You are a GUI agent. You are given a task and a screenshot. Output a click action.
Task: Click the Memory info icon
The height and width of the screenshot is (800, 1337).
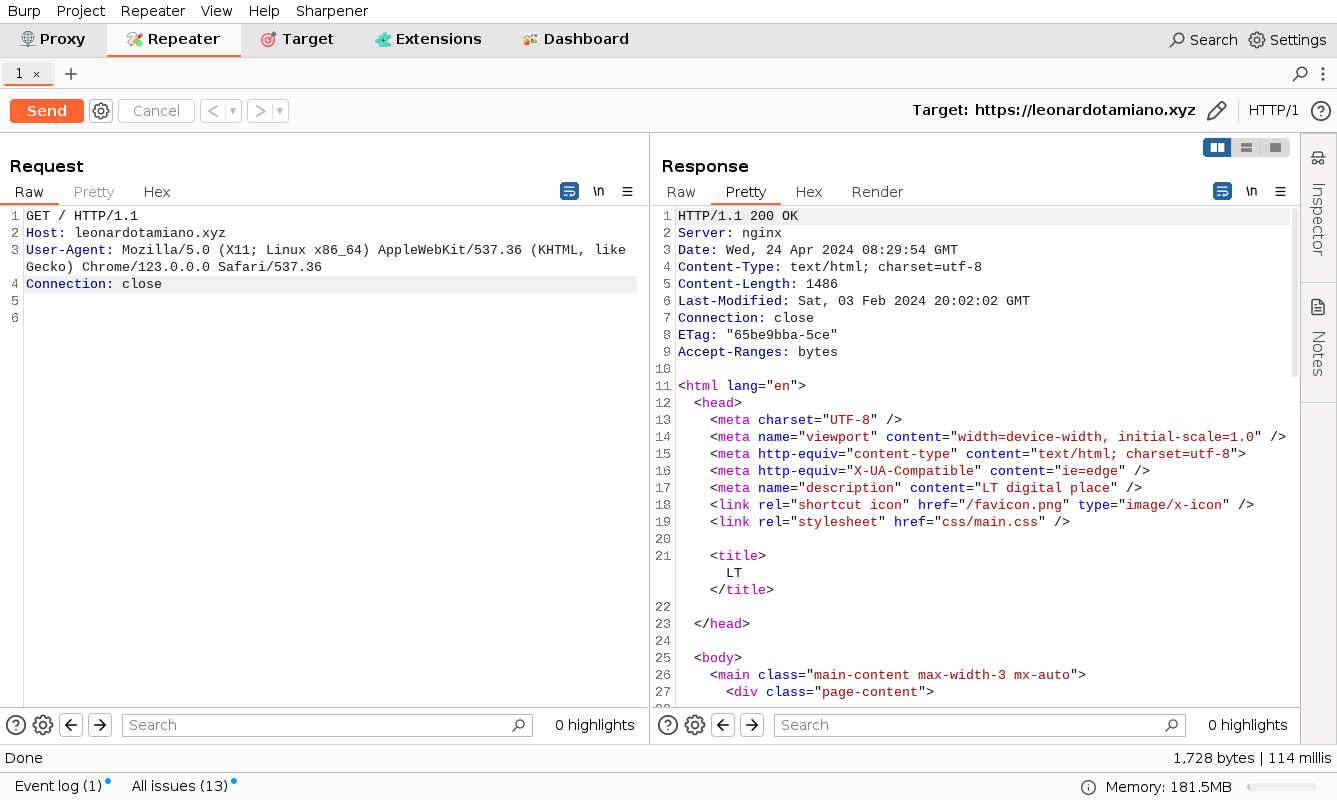[x=1089, y=787]
